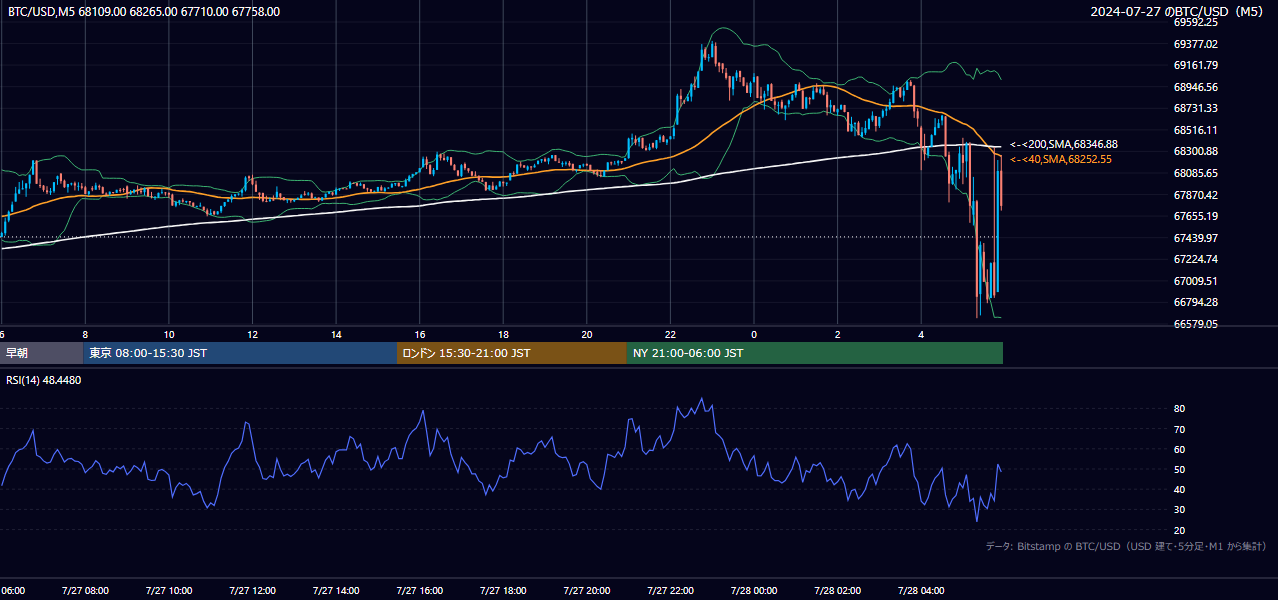Click the RSI axis value 50
The width and height of the screenshot is (1278, 600).
point(1179,469)
